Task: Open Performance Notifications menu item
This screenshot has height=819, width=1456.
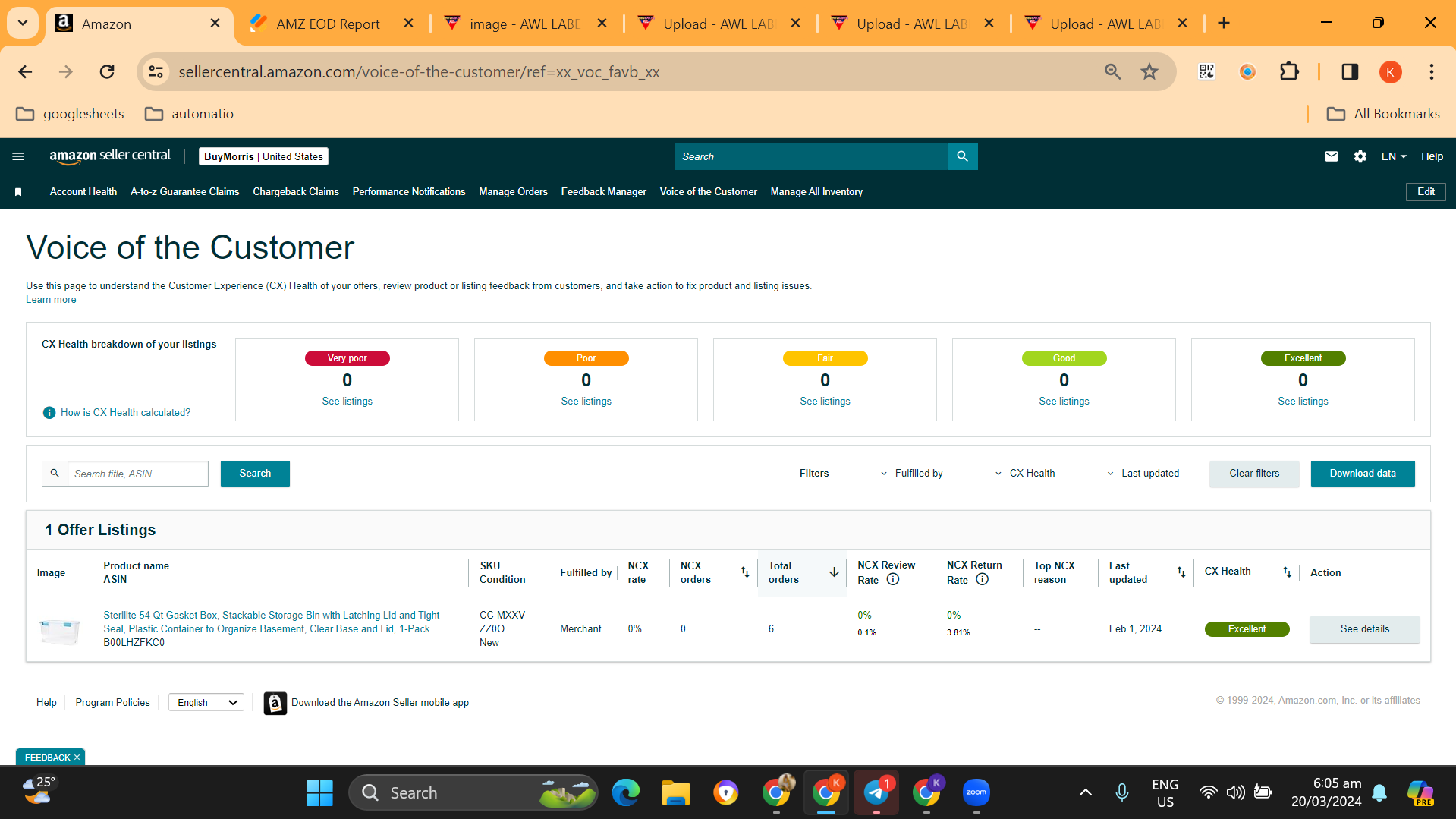Action: [x=409, y=192]
